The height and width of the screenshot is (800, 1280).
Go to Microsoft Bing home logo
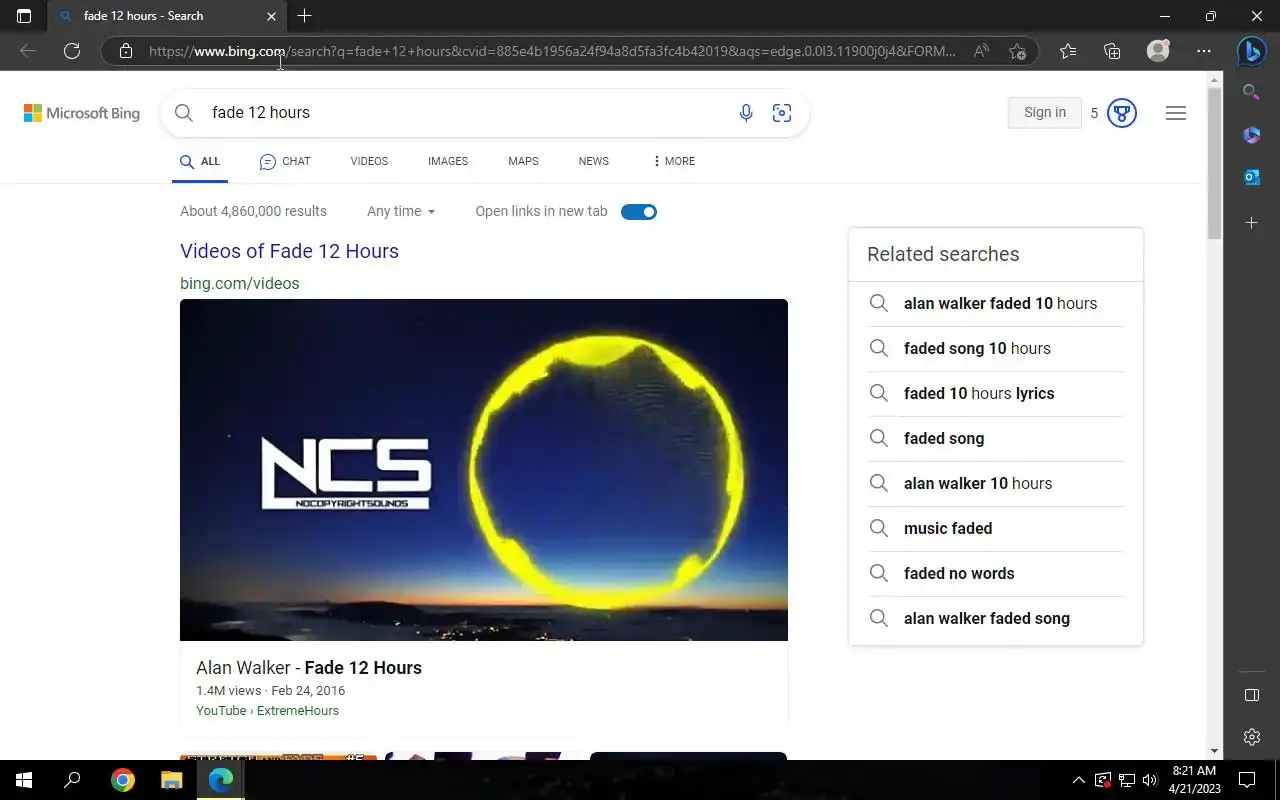pyautogui.click(x=82, y=113)
